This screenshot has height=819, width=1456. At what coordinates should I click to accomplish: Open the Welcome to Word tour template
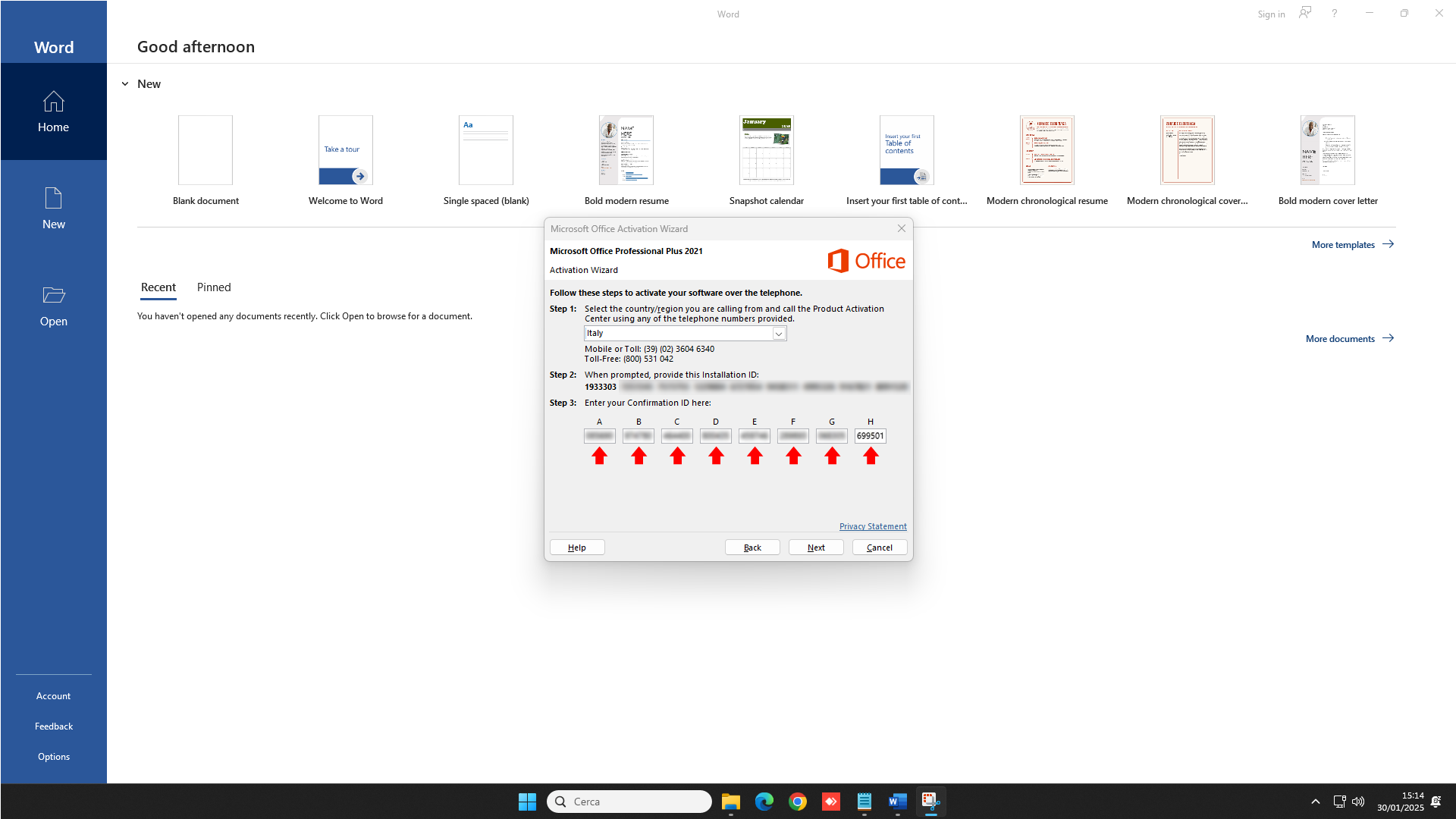346,161
